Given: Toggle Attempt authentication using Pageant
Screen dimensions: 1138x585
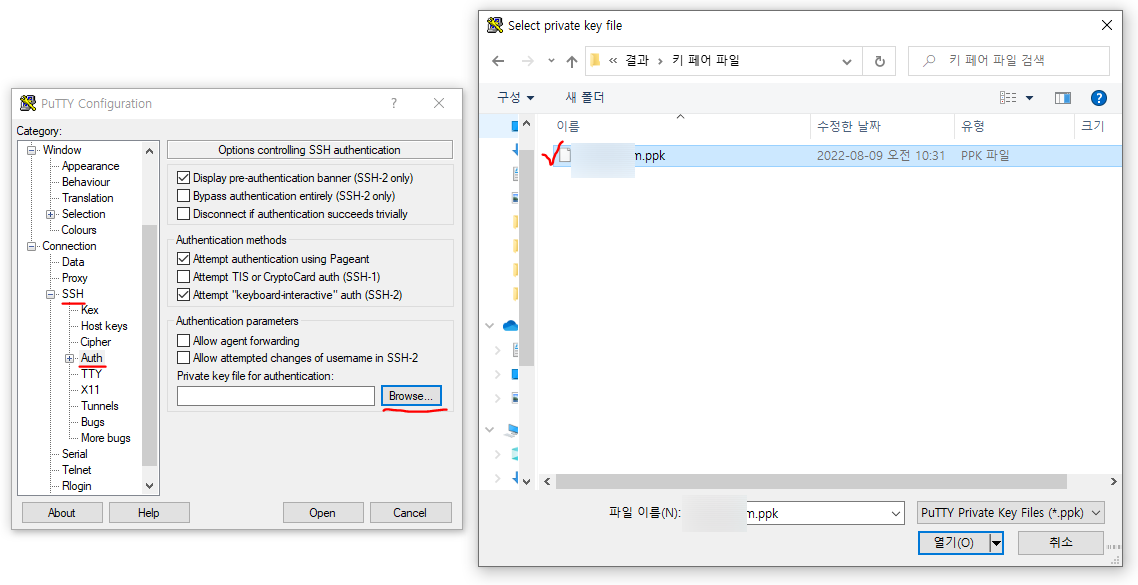Looking at the screenshot, I should coord(184,258).
